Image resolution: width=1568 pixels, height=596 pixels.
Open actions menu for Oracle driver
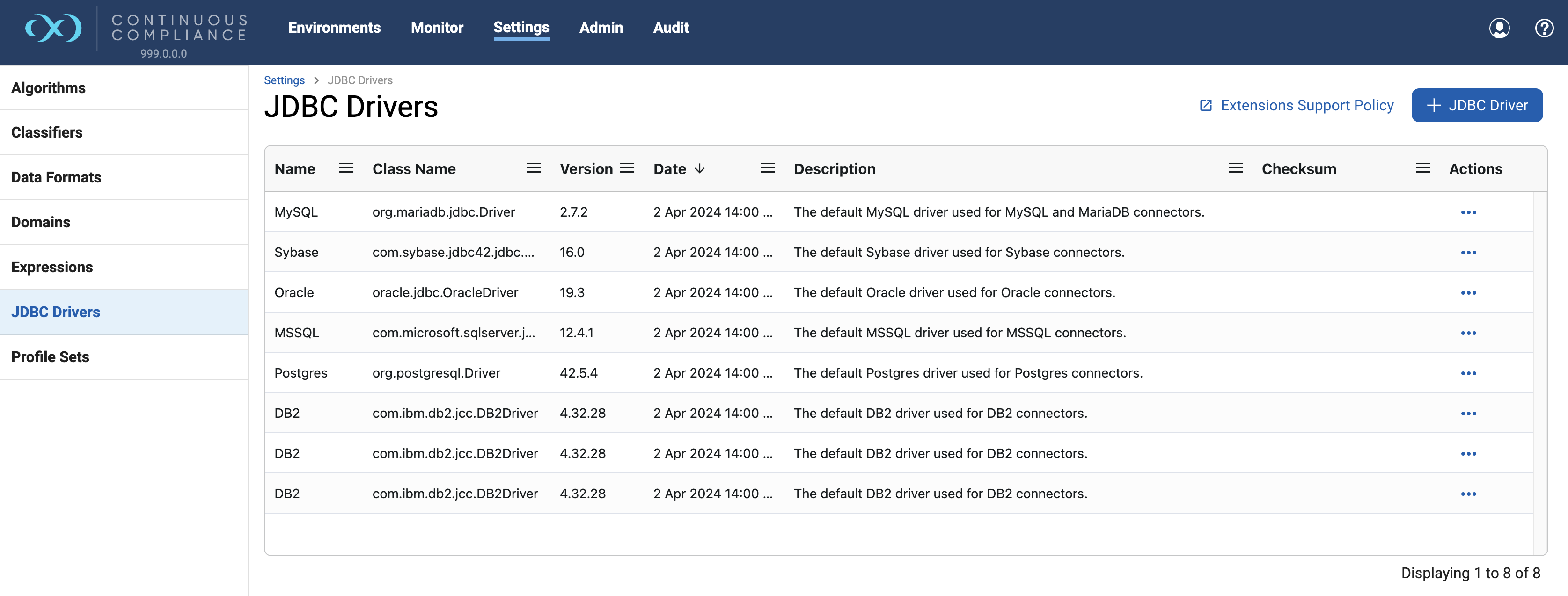1468,292
